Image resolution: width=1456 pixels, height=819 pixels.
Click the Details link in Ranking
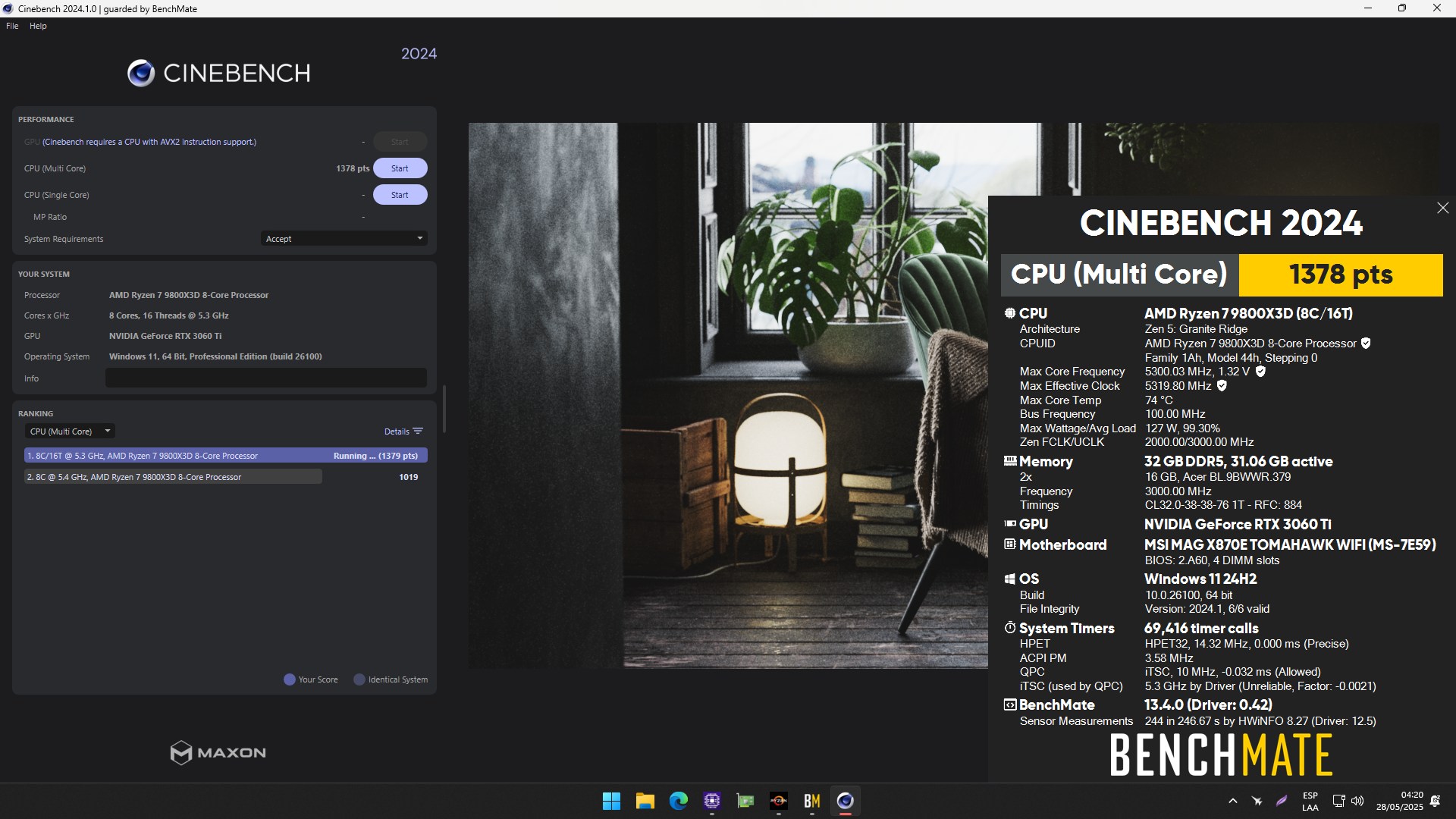tap(397, 431)
